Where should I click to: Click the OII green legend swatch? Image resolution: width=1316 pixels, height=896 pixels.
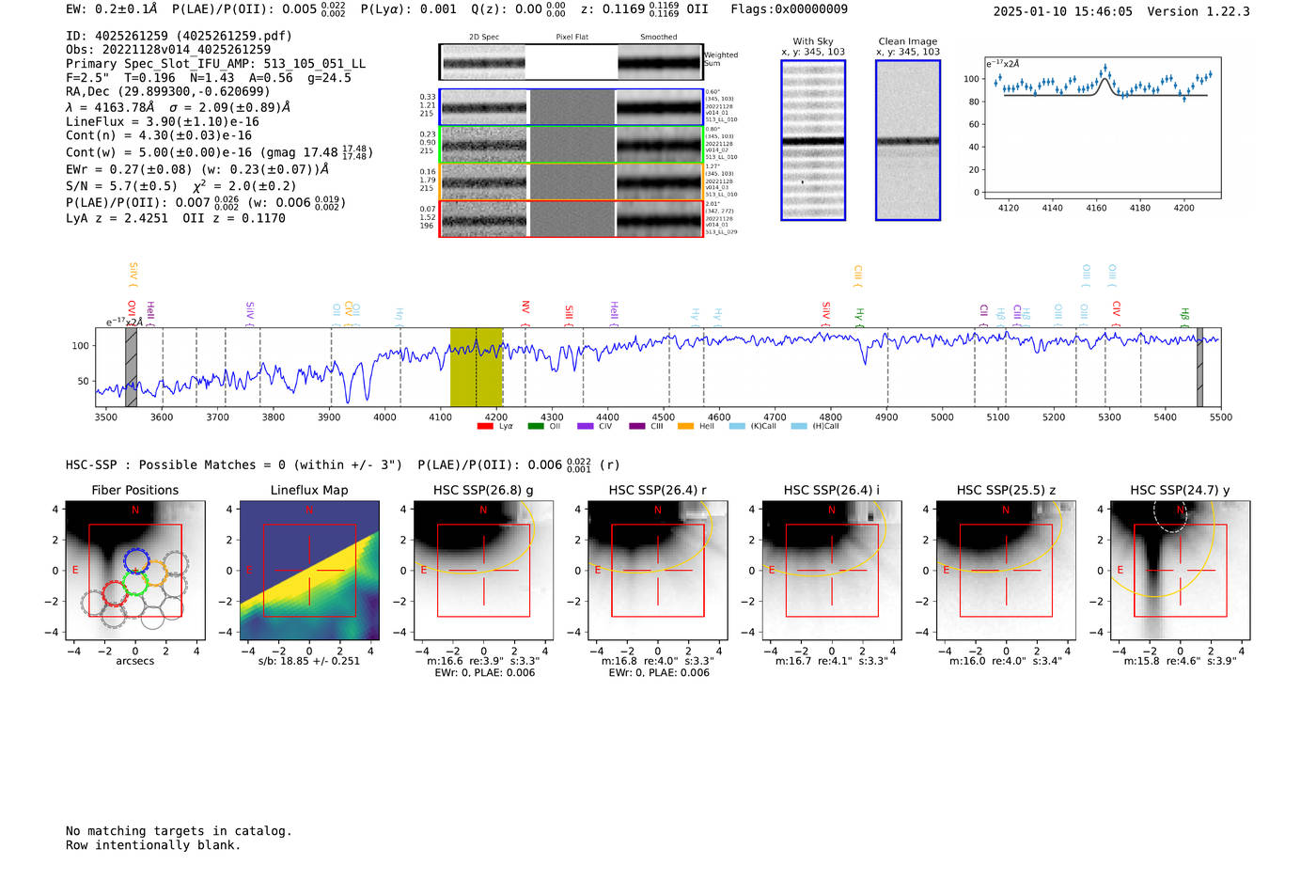click(536, 427)
